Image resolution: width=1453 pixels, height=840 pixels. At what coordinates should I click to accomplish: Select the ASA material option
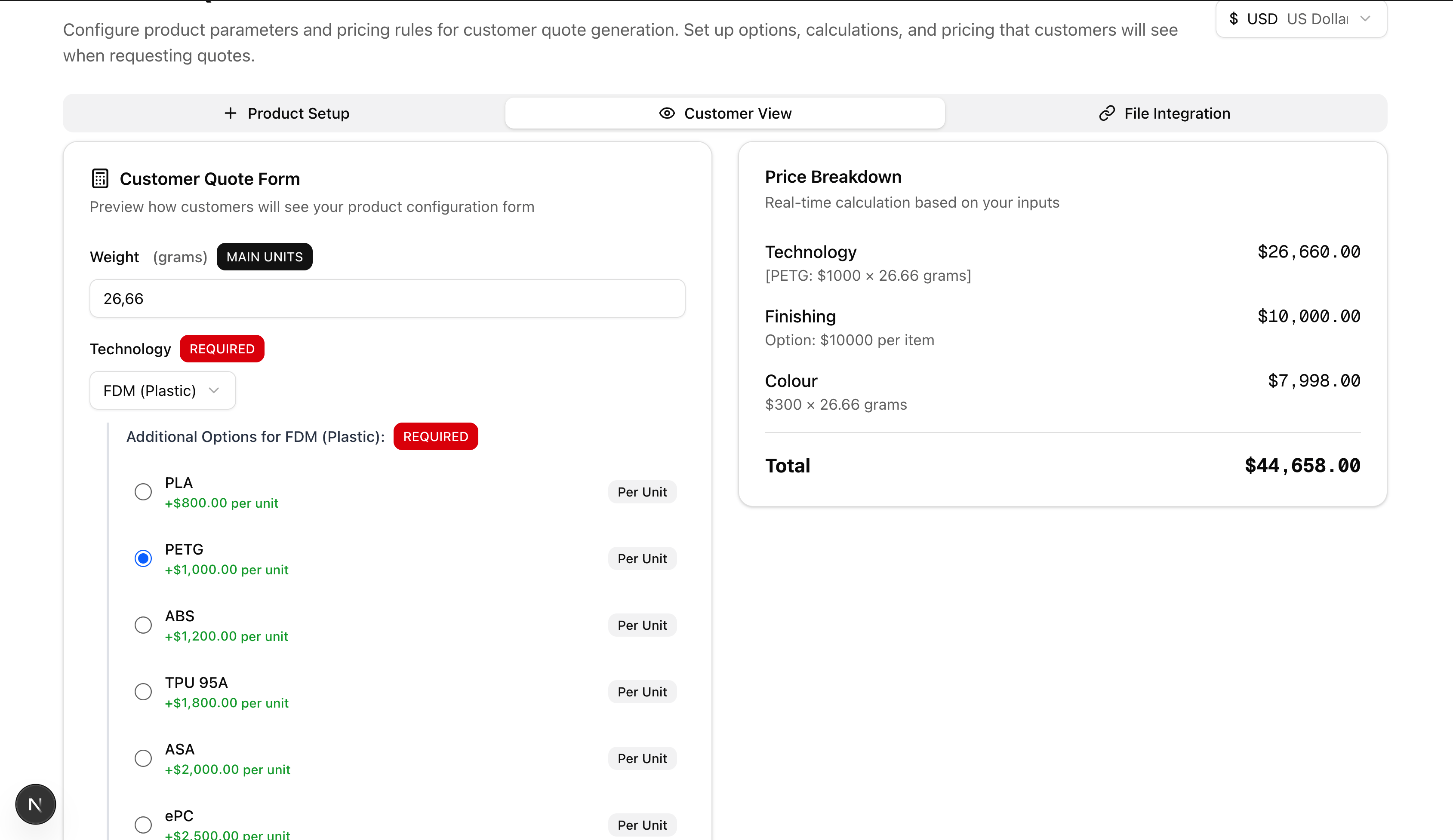[x=143, y=758]
